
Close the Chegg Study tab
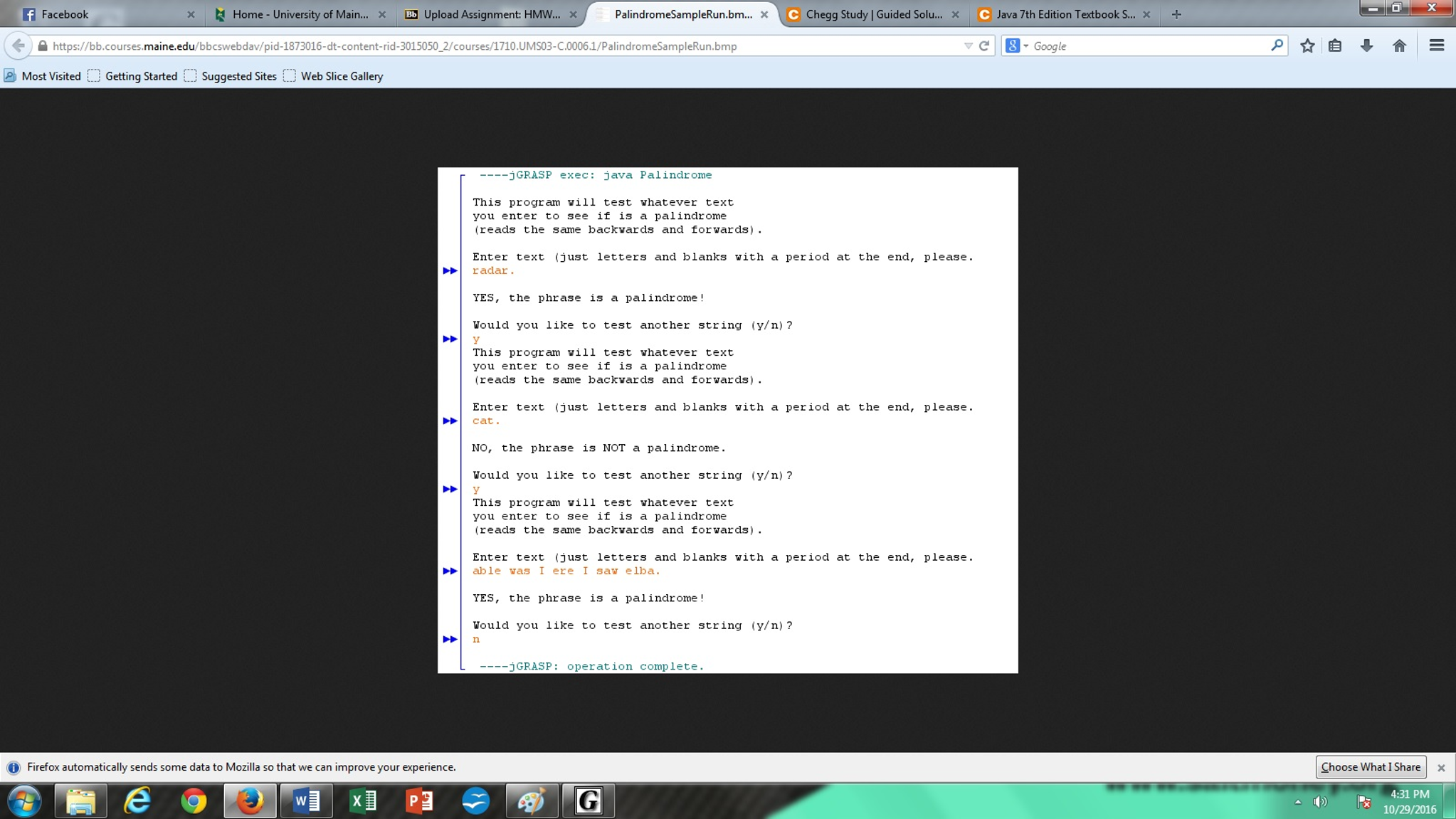(x=956, y=14)
